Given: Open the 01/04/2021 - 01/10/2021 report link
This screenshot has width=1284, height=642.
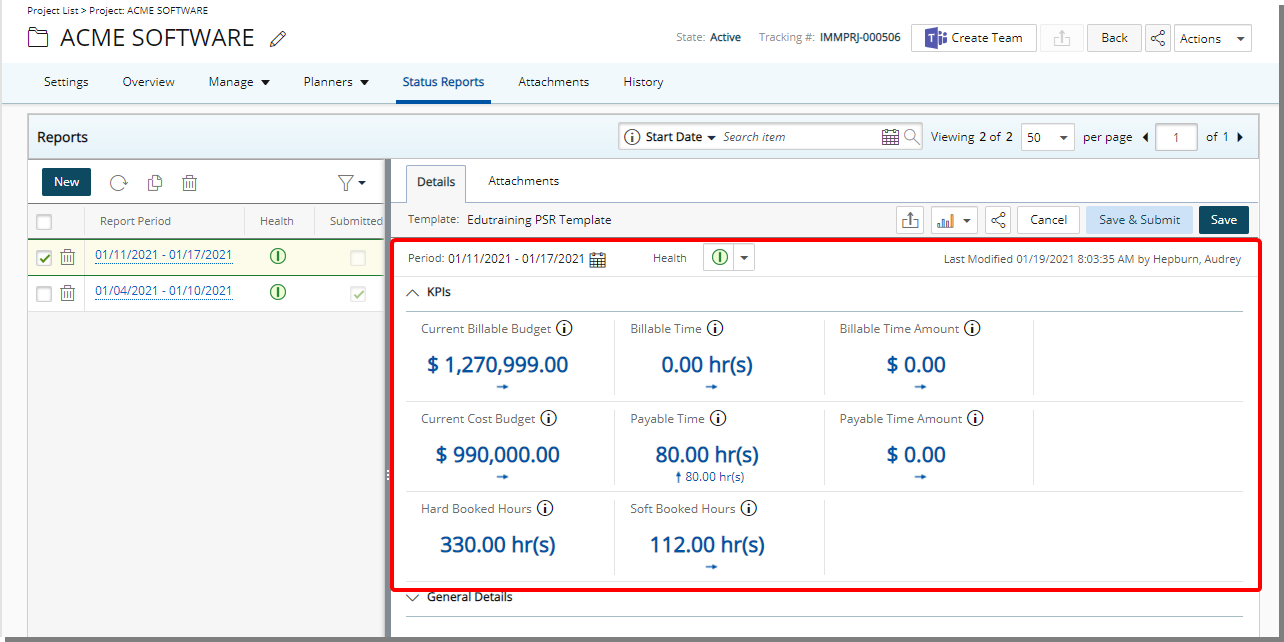Looking at the screenshot, I should coord(164,292).
